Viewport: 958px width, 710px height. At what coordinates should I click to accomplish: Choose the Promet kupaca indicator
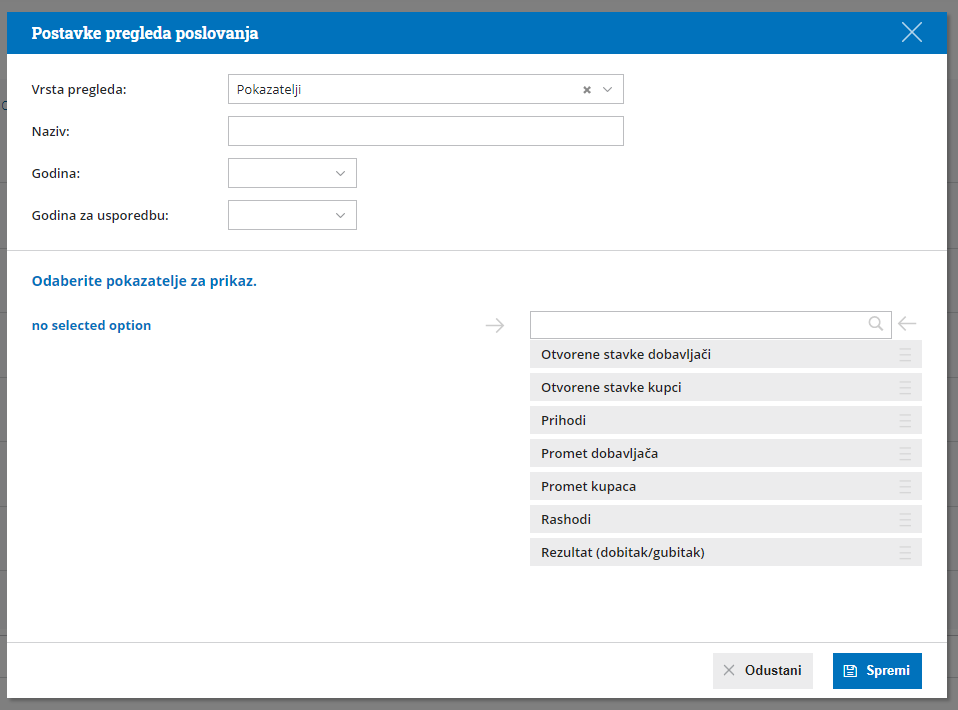589,487
